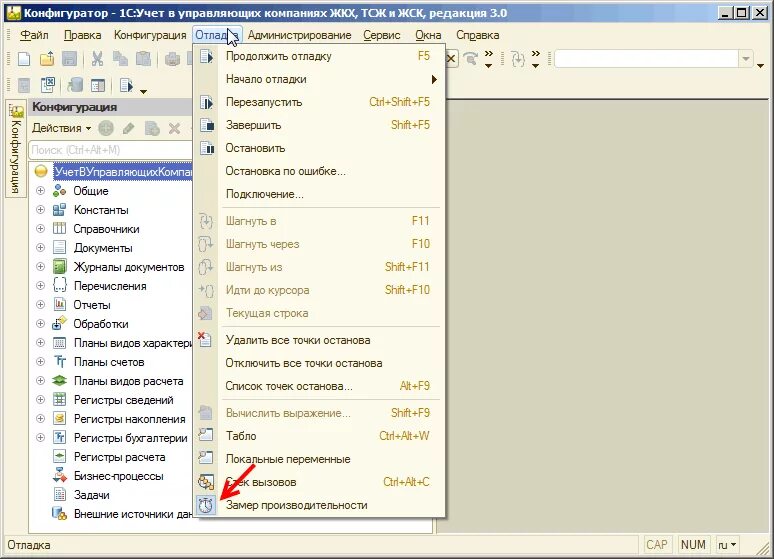The height and width of the screenshot is (559, 774).
Task: Expand the Константы tree node
Action: 40,209
